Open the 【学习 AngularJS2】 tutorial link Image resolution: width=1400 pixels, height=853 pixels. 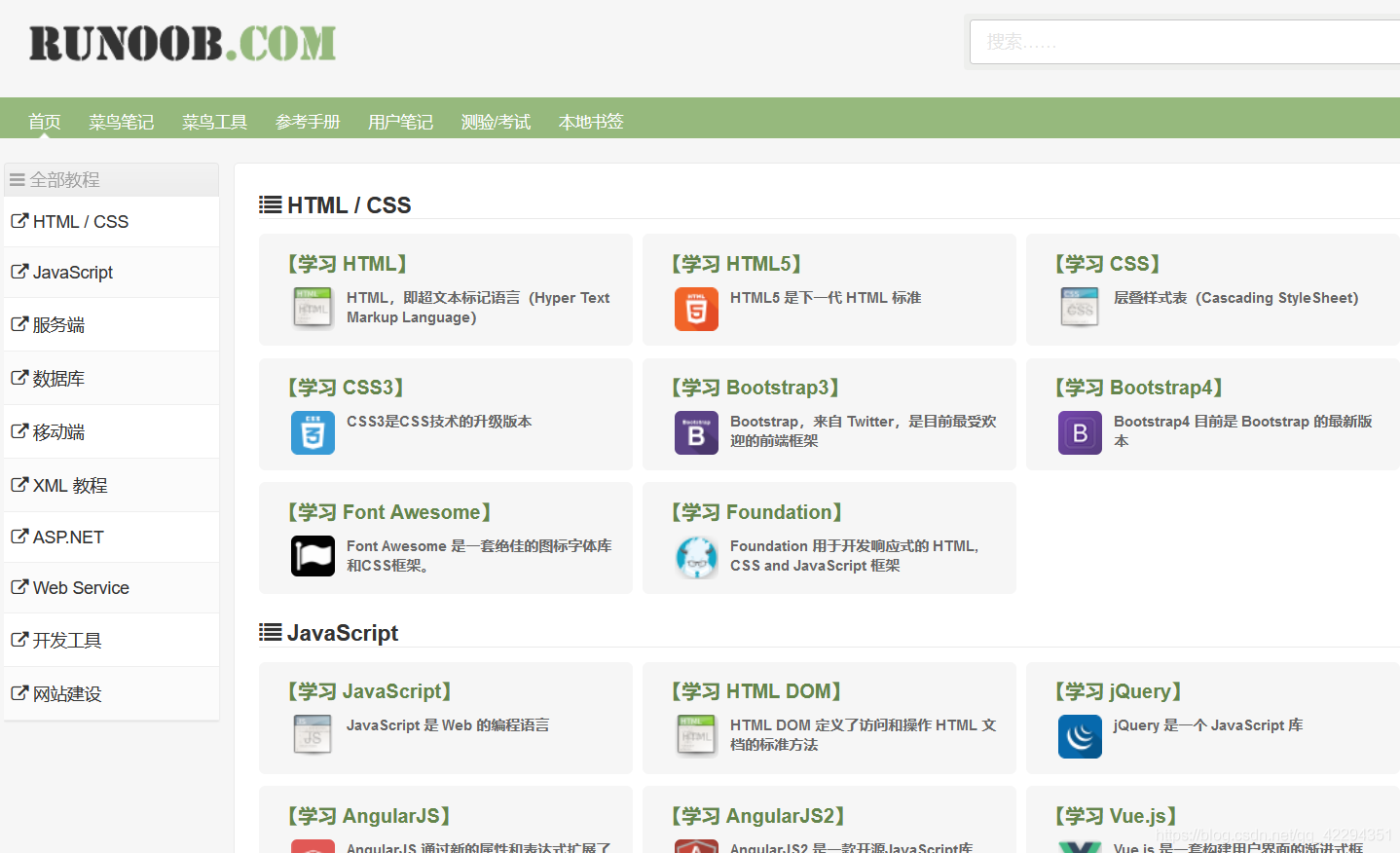coord(757,816)
